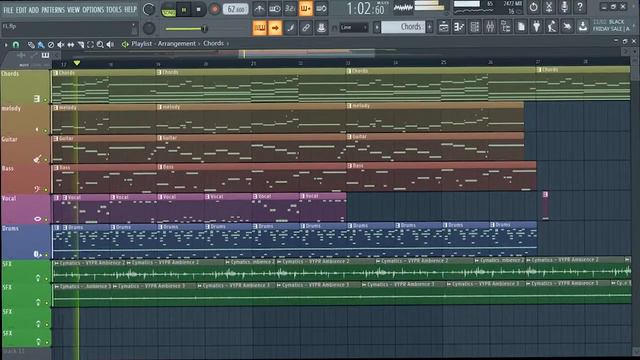Click the microphone audio recording icon
Viewport: 640px width, 360px height.
coord(564,7)
